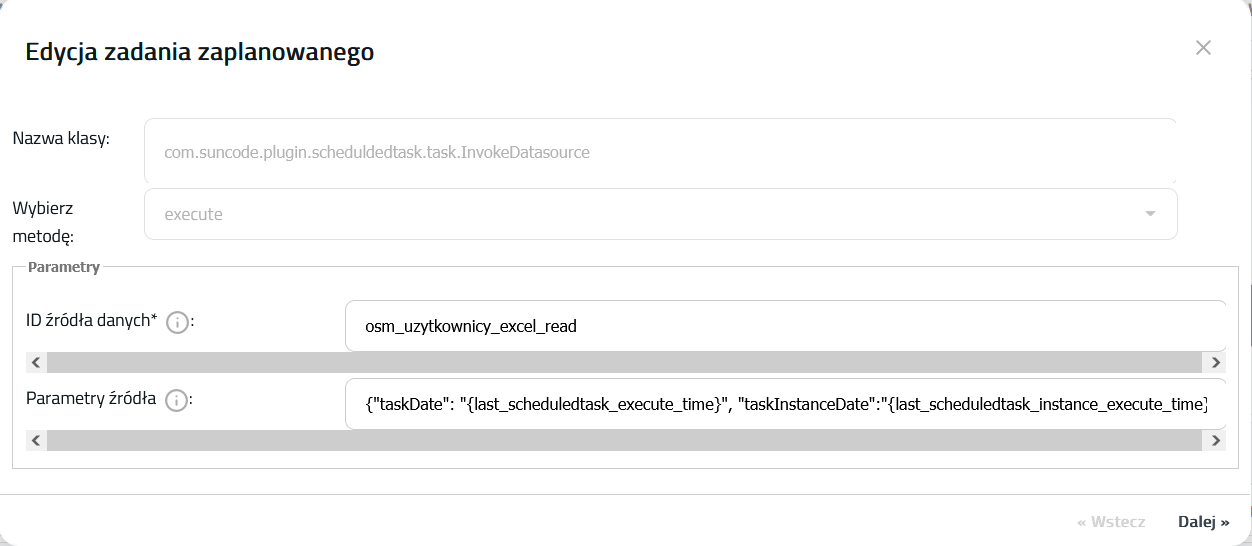Open info tooltip for ID źródła danych
The height and width of the screenshot is (546, 1252).
coord(178,323)
